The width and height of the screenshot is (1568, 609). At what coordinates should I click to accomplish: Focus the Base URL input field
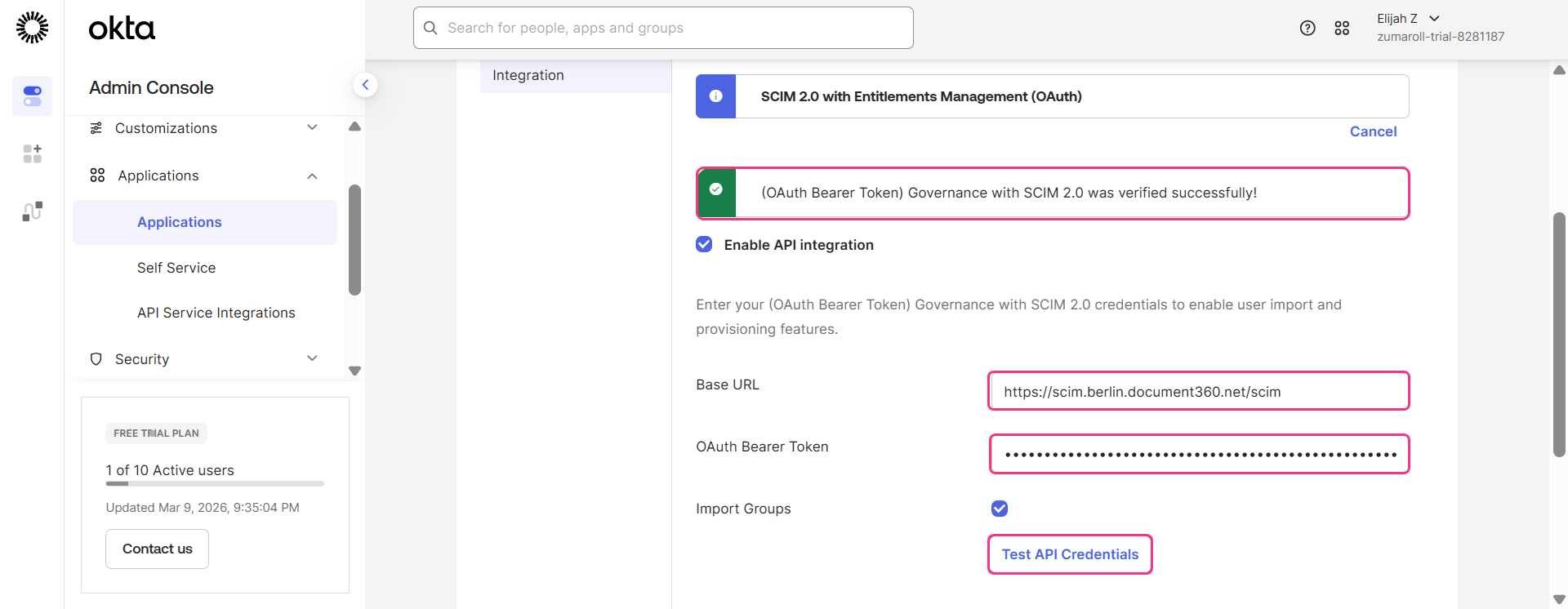[x=1199, y=391]
